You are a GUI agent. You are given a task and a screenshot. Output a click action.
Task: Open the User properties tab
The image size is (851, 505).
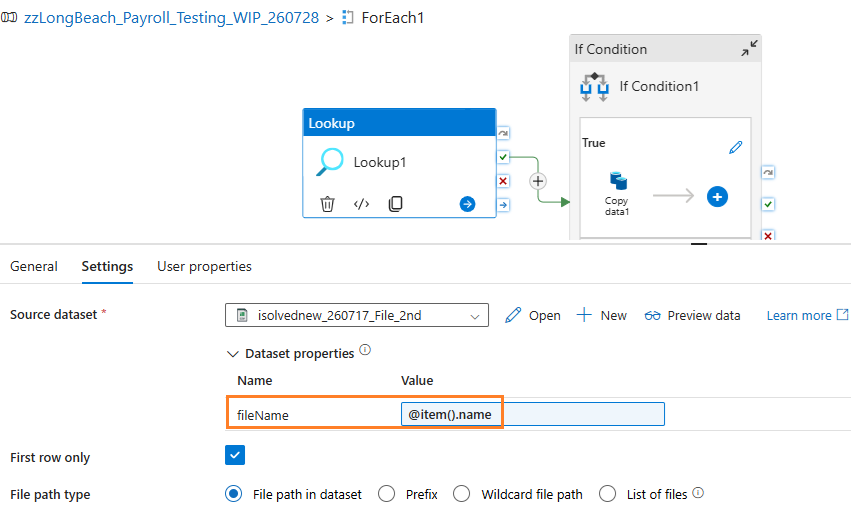[x=204, y=267]
